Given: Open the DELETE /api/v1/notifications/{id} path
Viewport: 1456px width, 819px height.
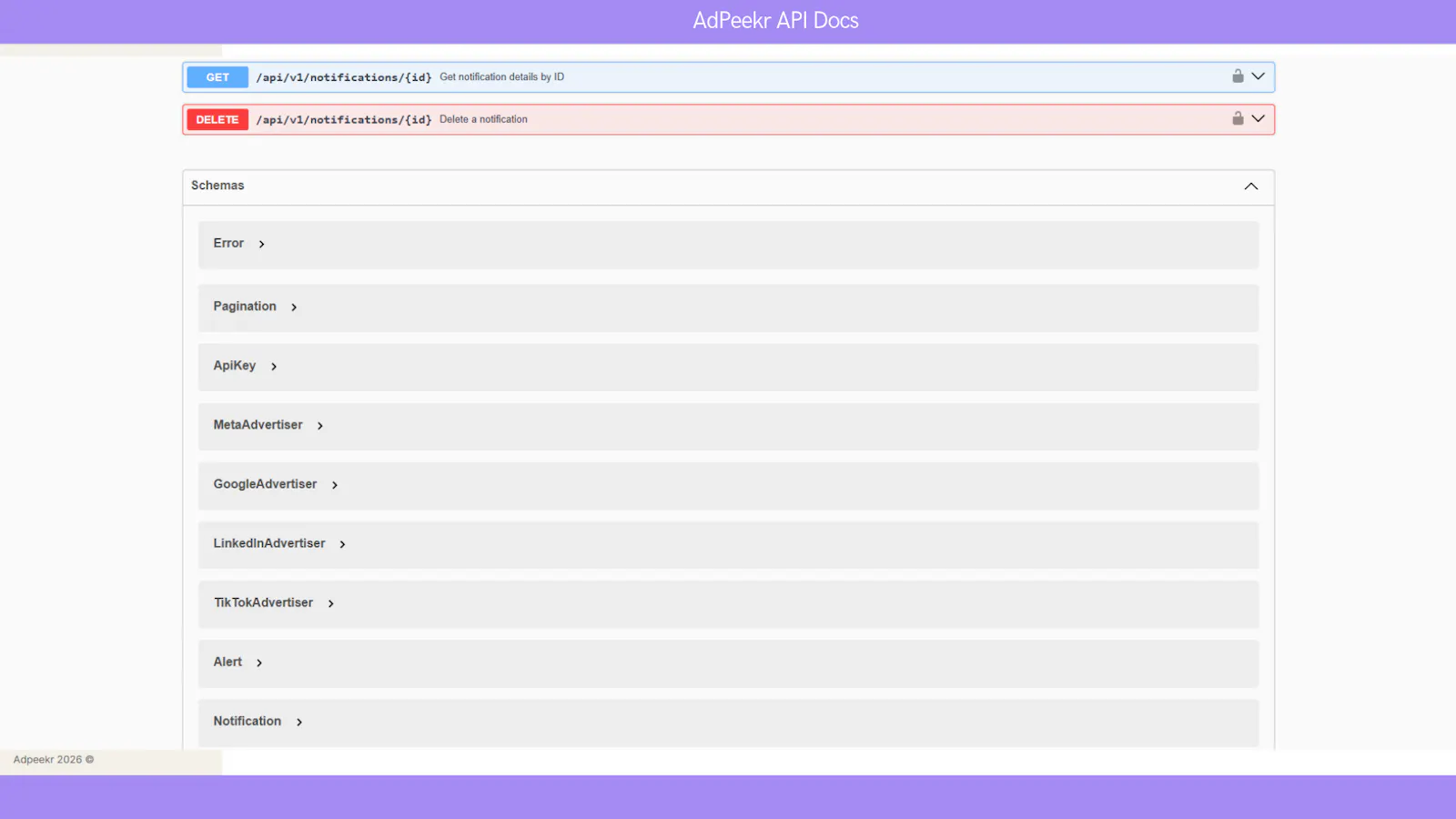Looking at the screenshot, I should [x=344, y=119].
